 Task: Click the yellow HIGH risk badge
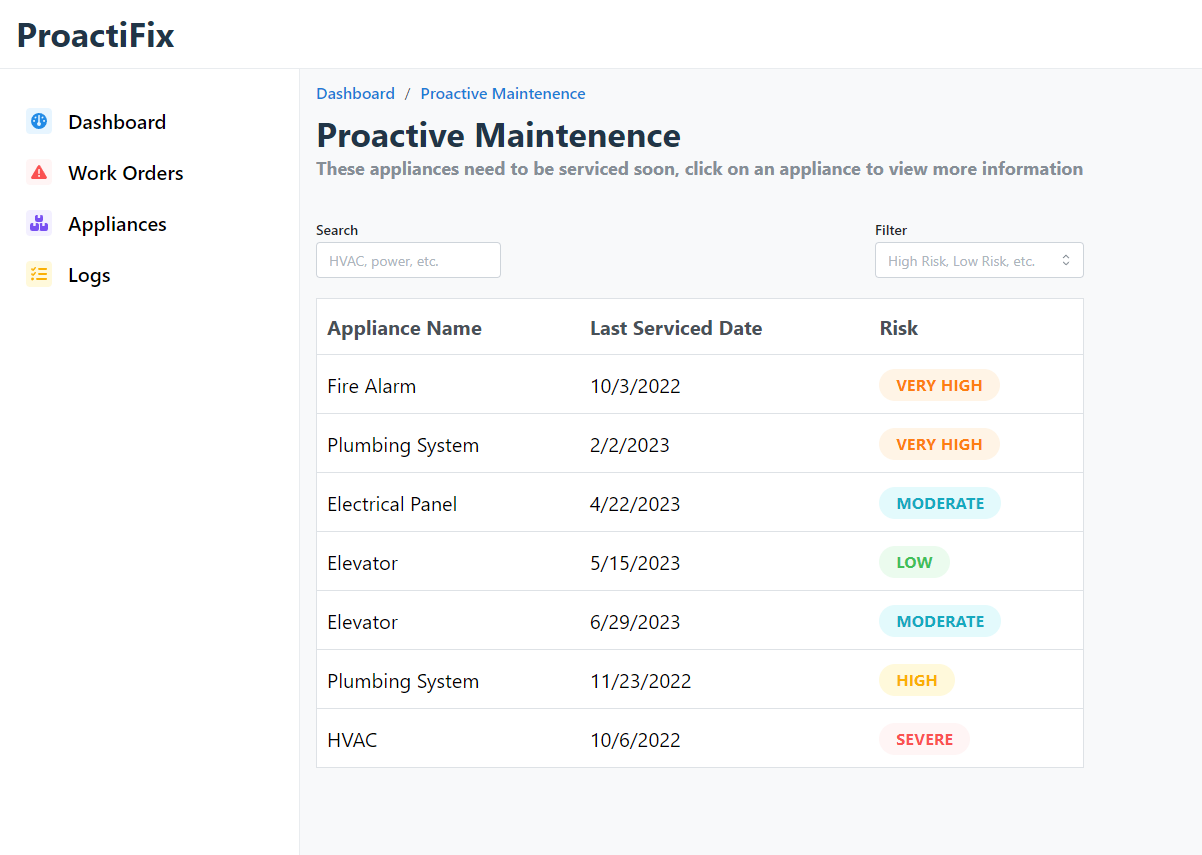(917, 680)
